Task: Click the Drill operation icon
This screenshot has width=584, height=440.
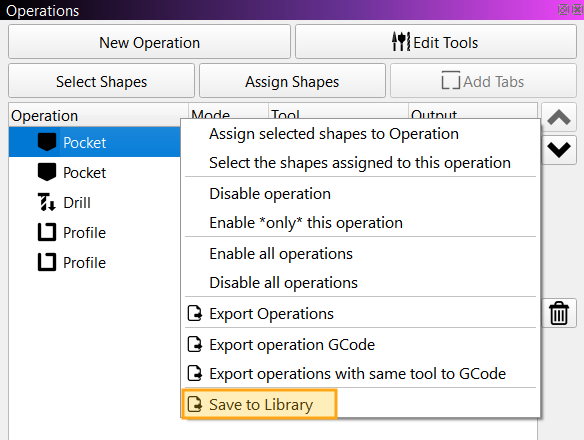Action: [47, 202]
